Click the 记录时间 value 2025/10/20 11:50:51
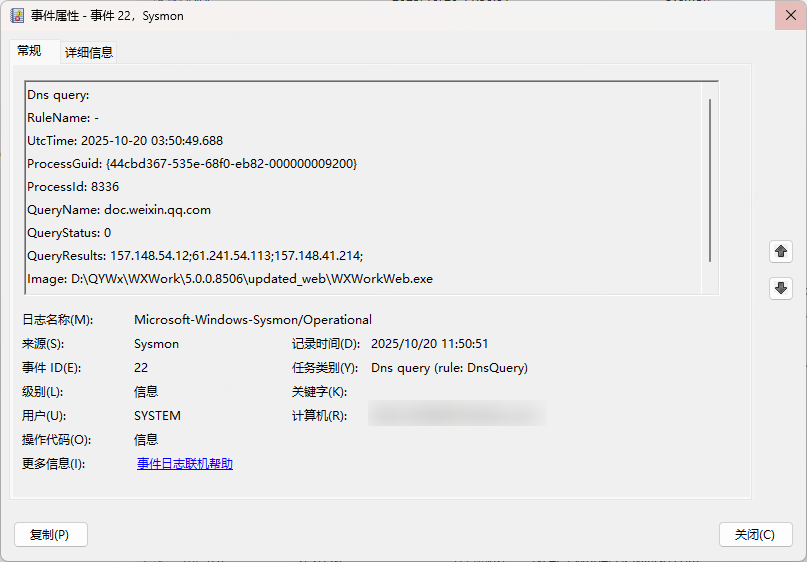Viewport: 807px width, 562px height. pyautogui.click(x=429, y=344)
